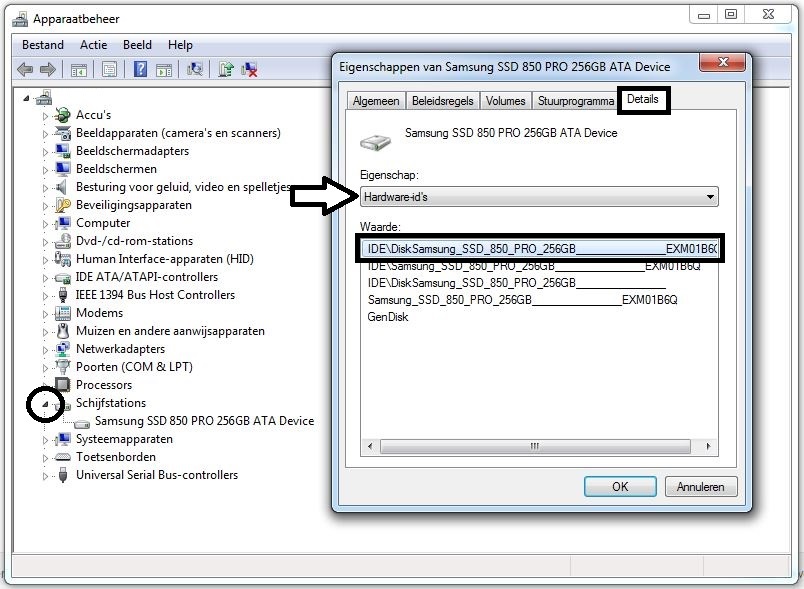Open the Beeld menu

tap(137, 44)
